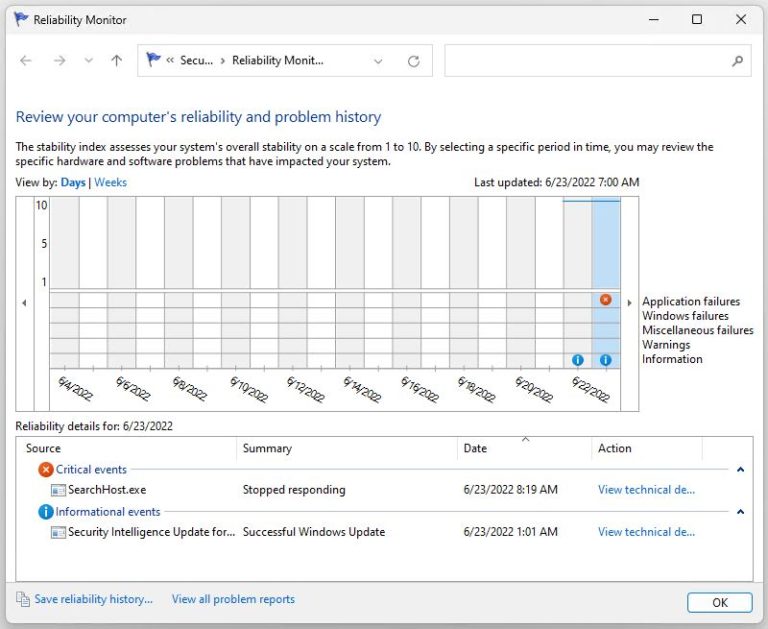Open the address bar history dropdown
768x629 pixels.
tap(378, 61)
